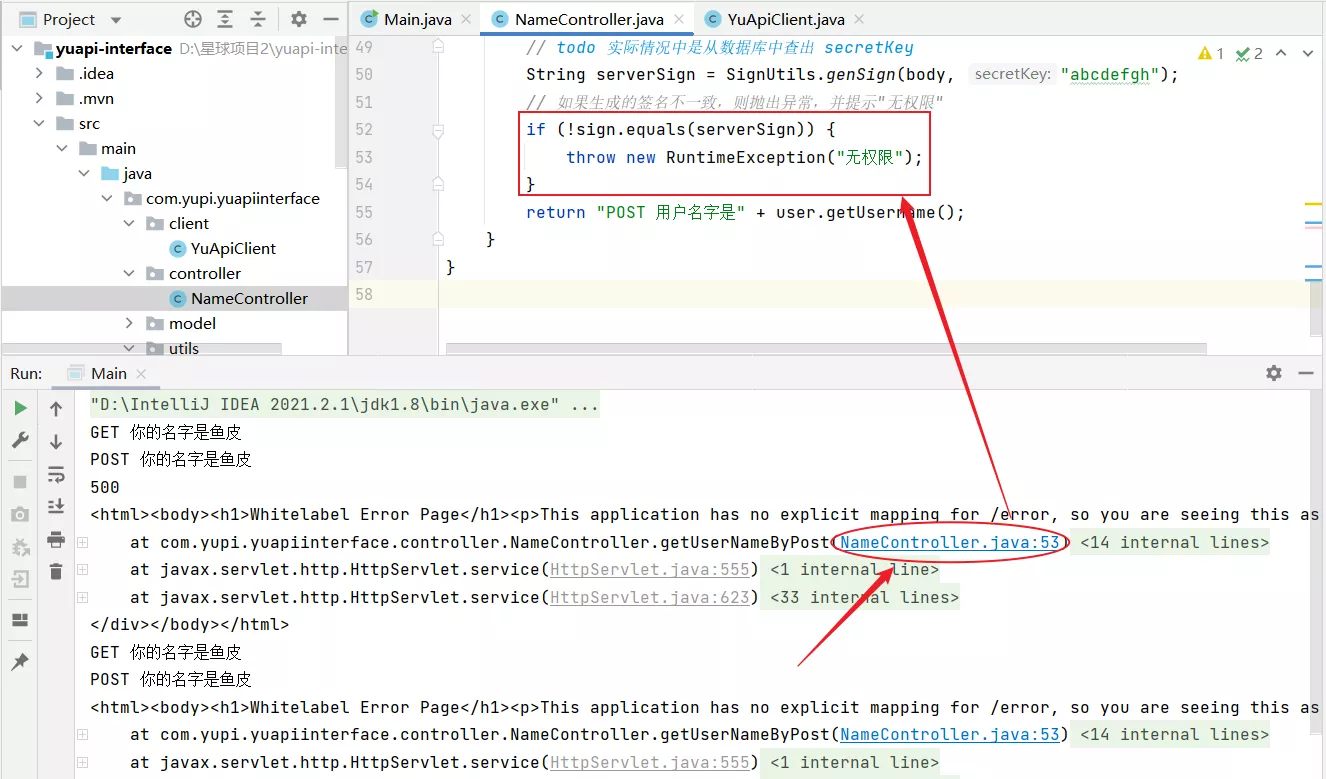Expand the .mvn folder
Screen dimensions: 1326x779
point(40,98)
